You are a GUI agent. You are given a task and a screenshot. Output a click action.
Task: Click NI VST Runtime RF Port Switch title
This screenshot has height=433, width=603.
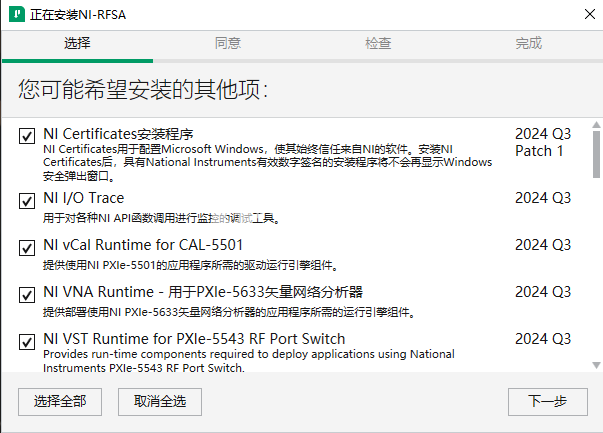tap(194, 339)
